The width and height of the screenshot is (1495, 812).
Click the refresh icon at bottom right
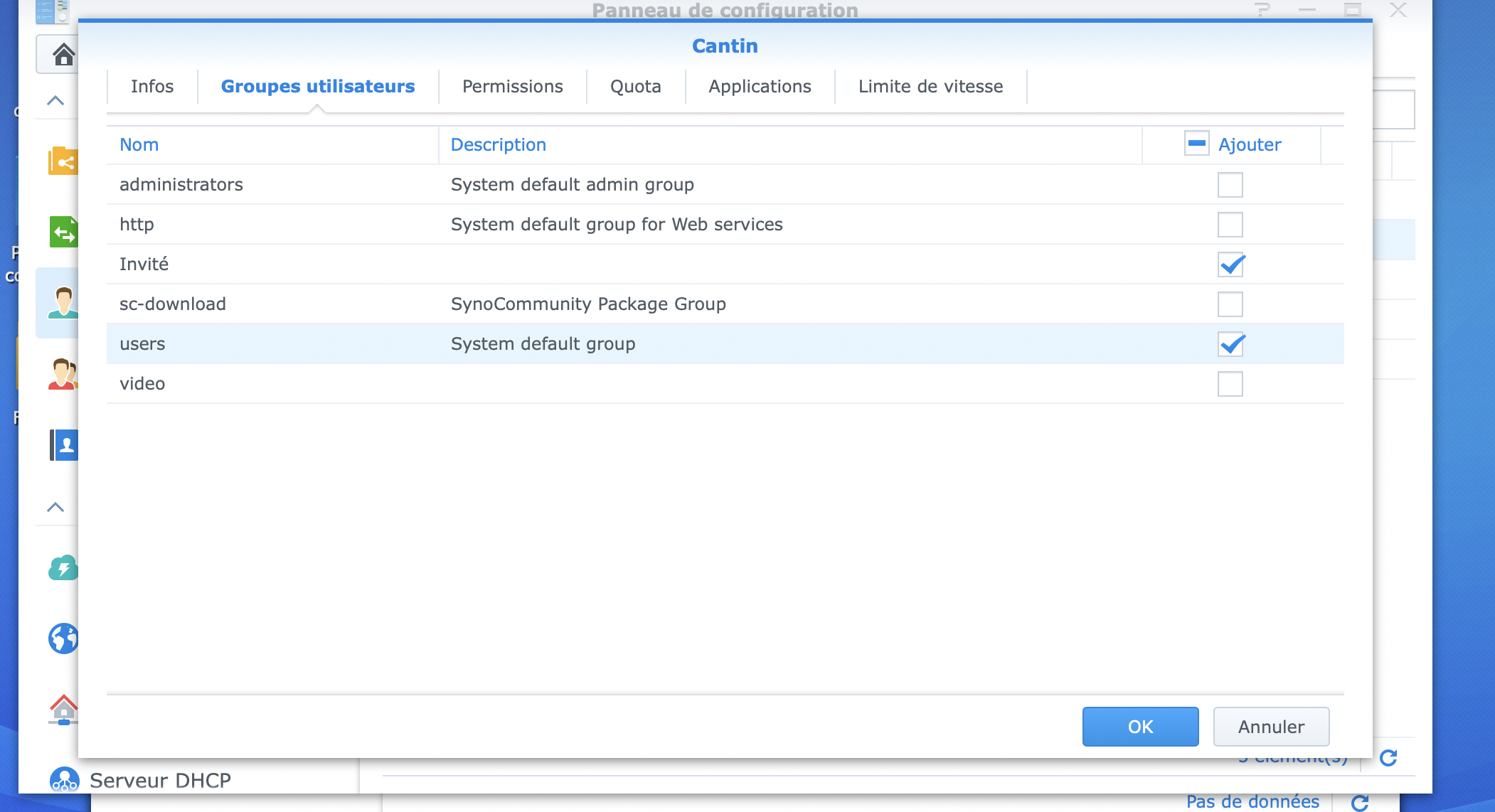(1388, 758)
